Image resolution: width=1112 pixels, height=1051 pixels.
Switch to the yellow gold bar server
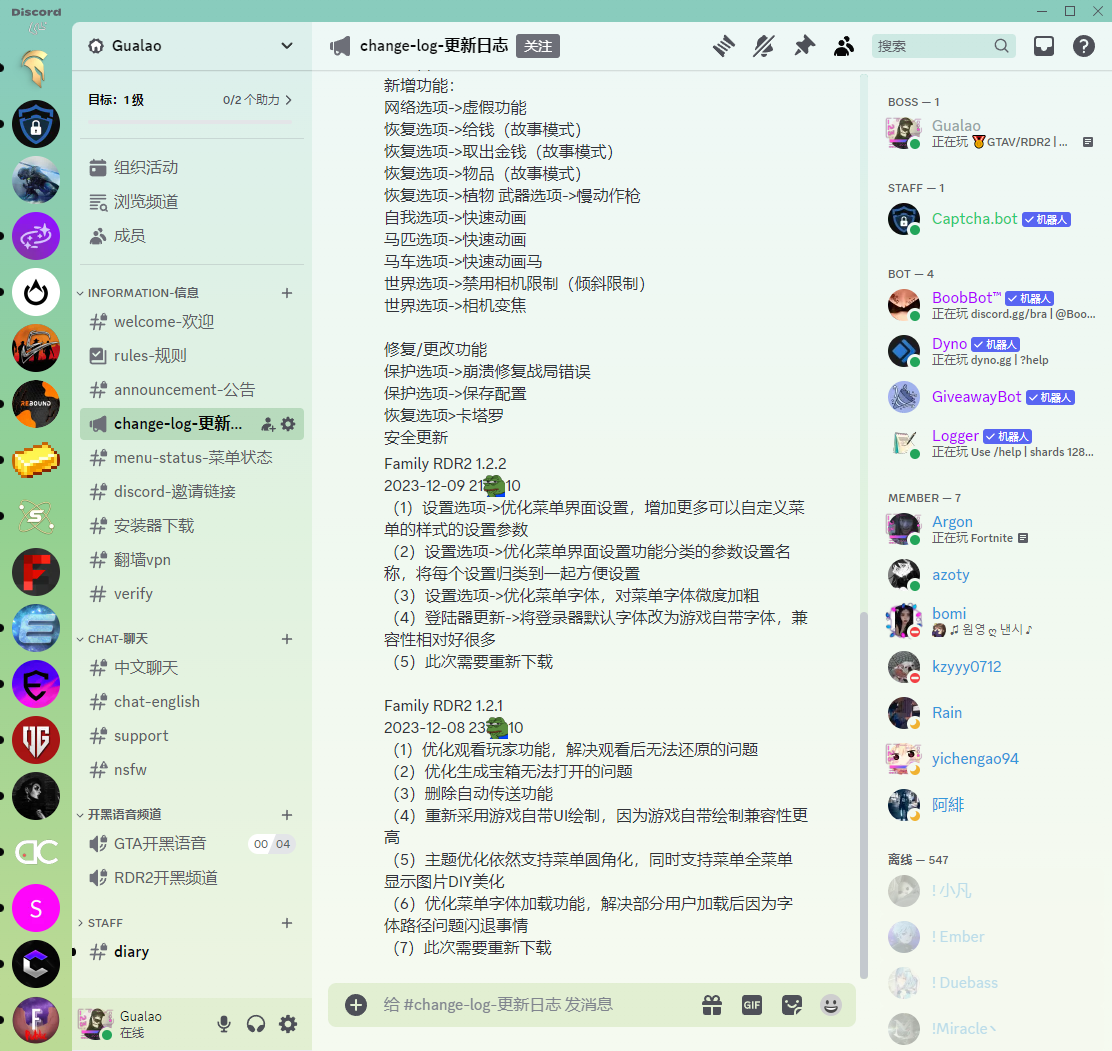[36, 460]
